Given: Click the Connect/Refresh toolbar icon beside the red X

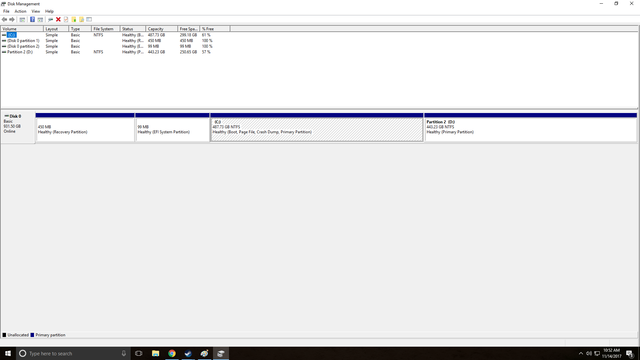Looking at the screenshot, I should click(x=50, y=20).
